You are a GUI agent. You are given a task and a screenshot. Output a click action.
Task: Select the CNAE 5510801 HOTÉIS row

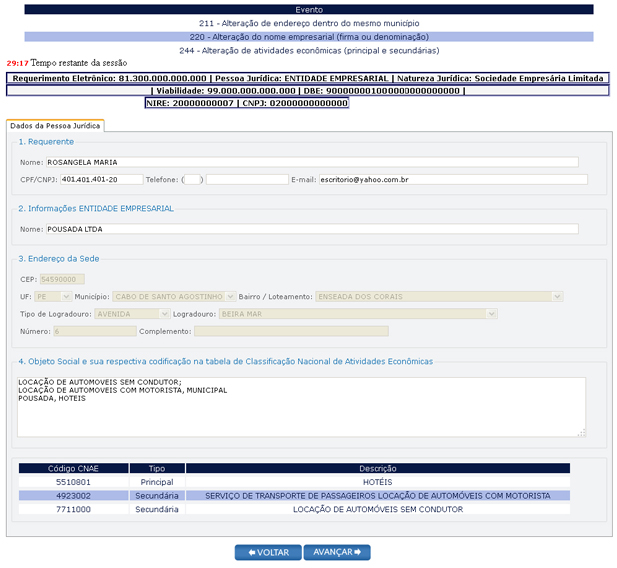point(294,482)
